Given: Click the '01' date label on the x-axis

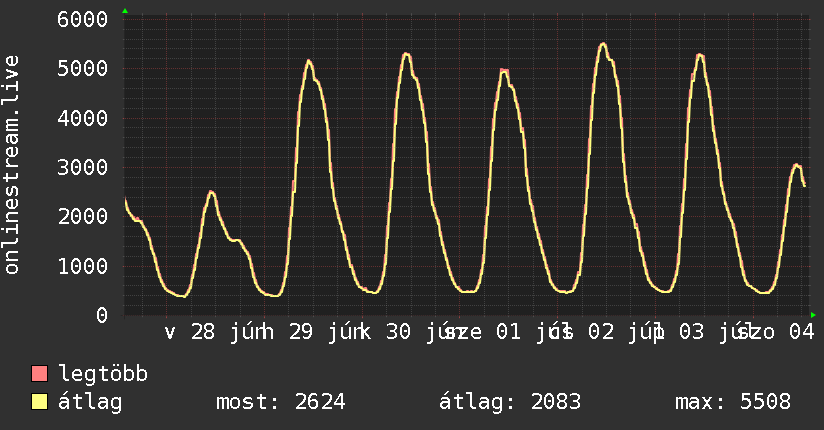Looking at the screenshot, I should (508, 332).
